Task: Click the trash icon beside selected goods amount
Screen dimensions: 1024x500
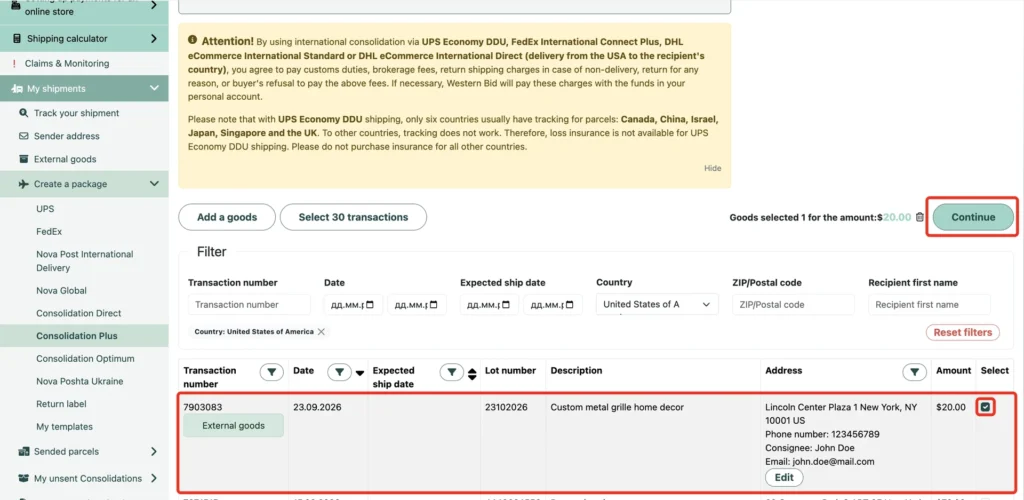Action: pos(920,217)
